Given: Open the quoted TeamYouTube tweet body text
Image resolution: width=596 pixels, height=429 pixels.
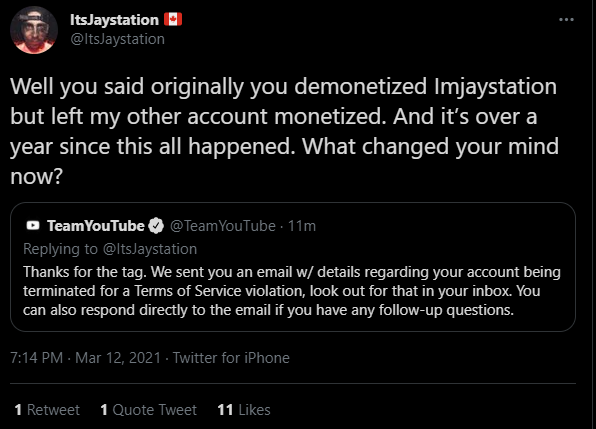Looking at the screenshot, I should point(292,291).
